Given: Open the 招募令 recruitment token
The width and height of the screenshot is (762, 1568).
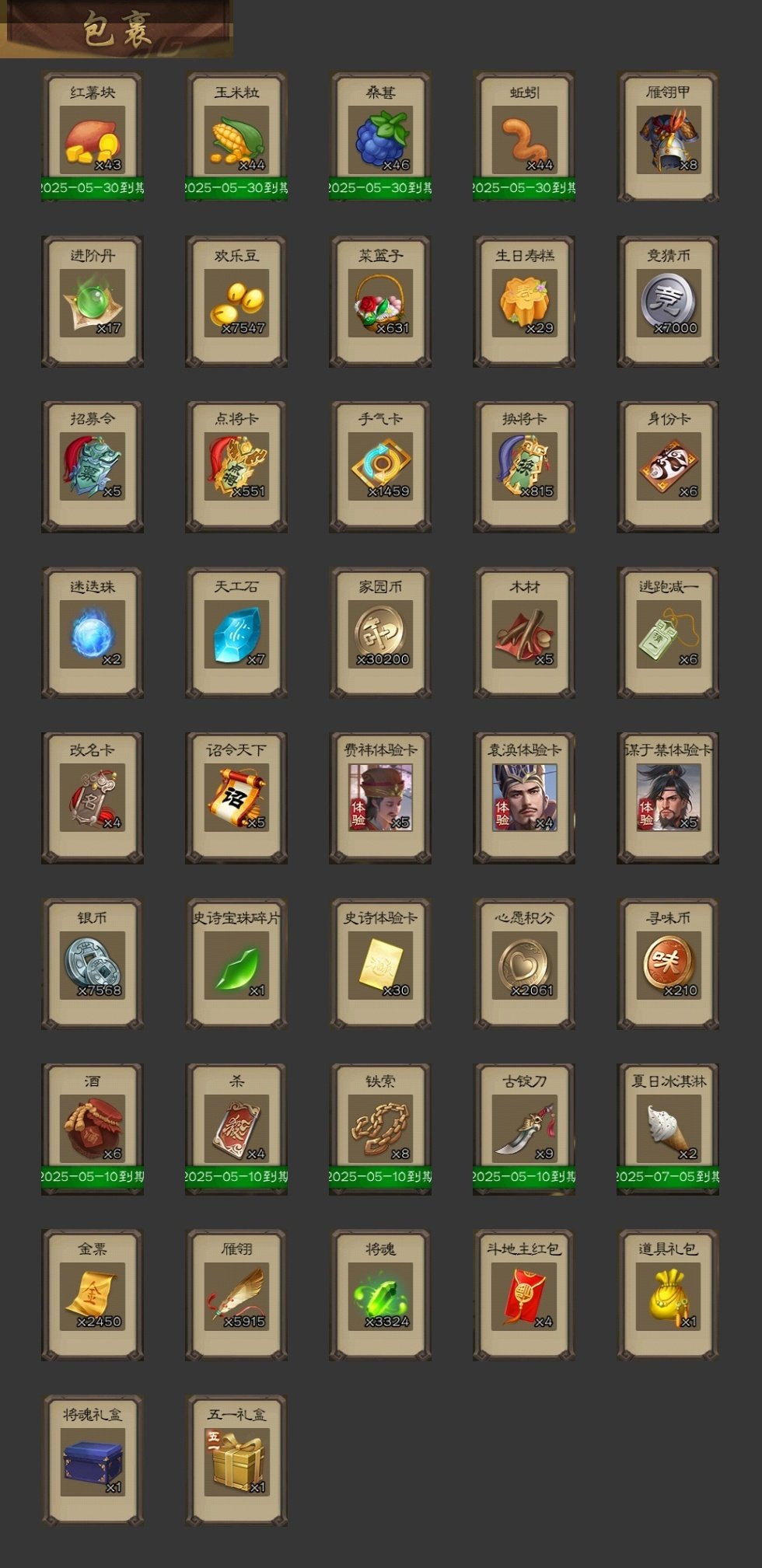Looking at the screenshot, I should 93,466.
